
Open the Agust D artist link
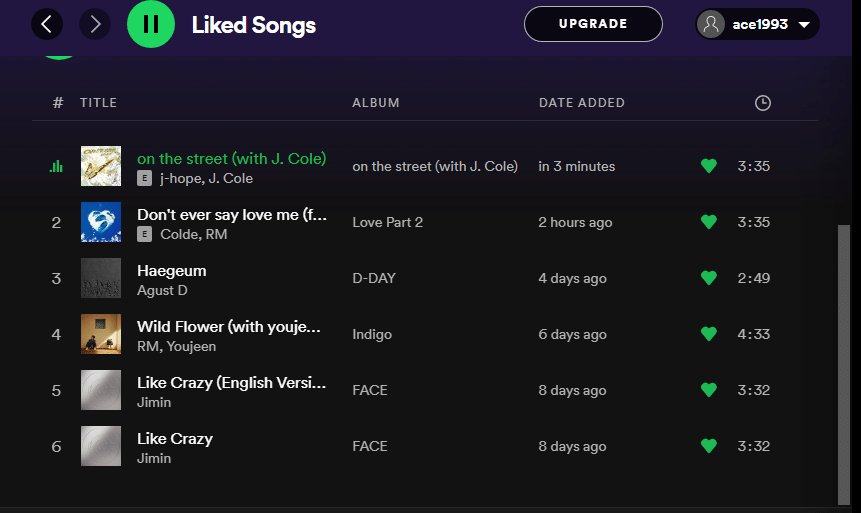click(162, 291)
